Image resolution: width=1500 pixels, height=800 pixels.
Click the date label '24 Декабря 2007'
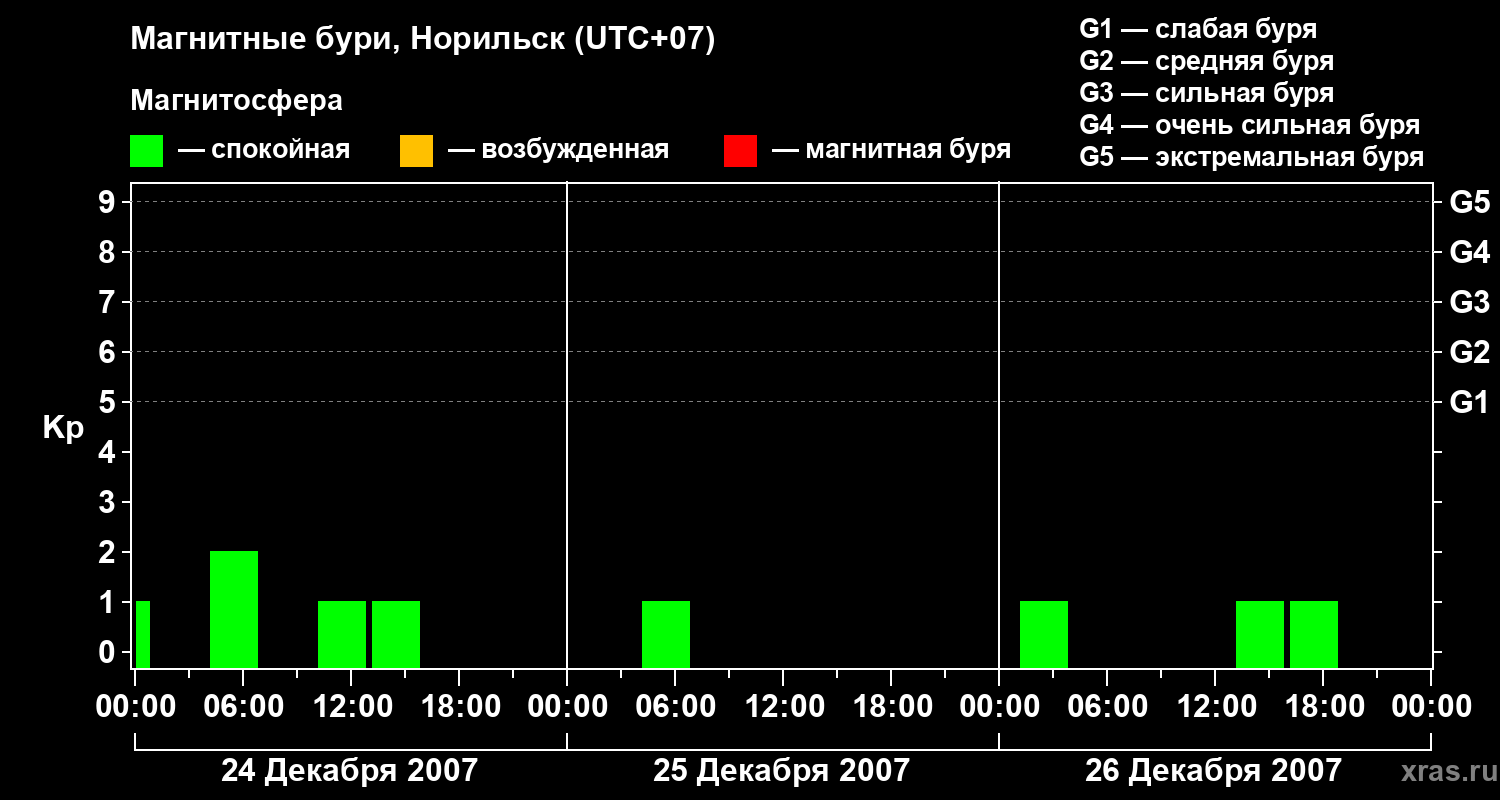[349, 771]
